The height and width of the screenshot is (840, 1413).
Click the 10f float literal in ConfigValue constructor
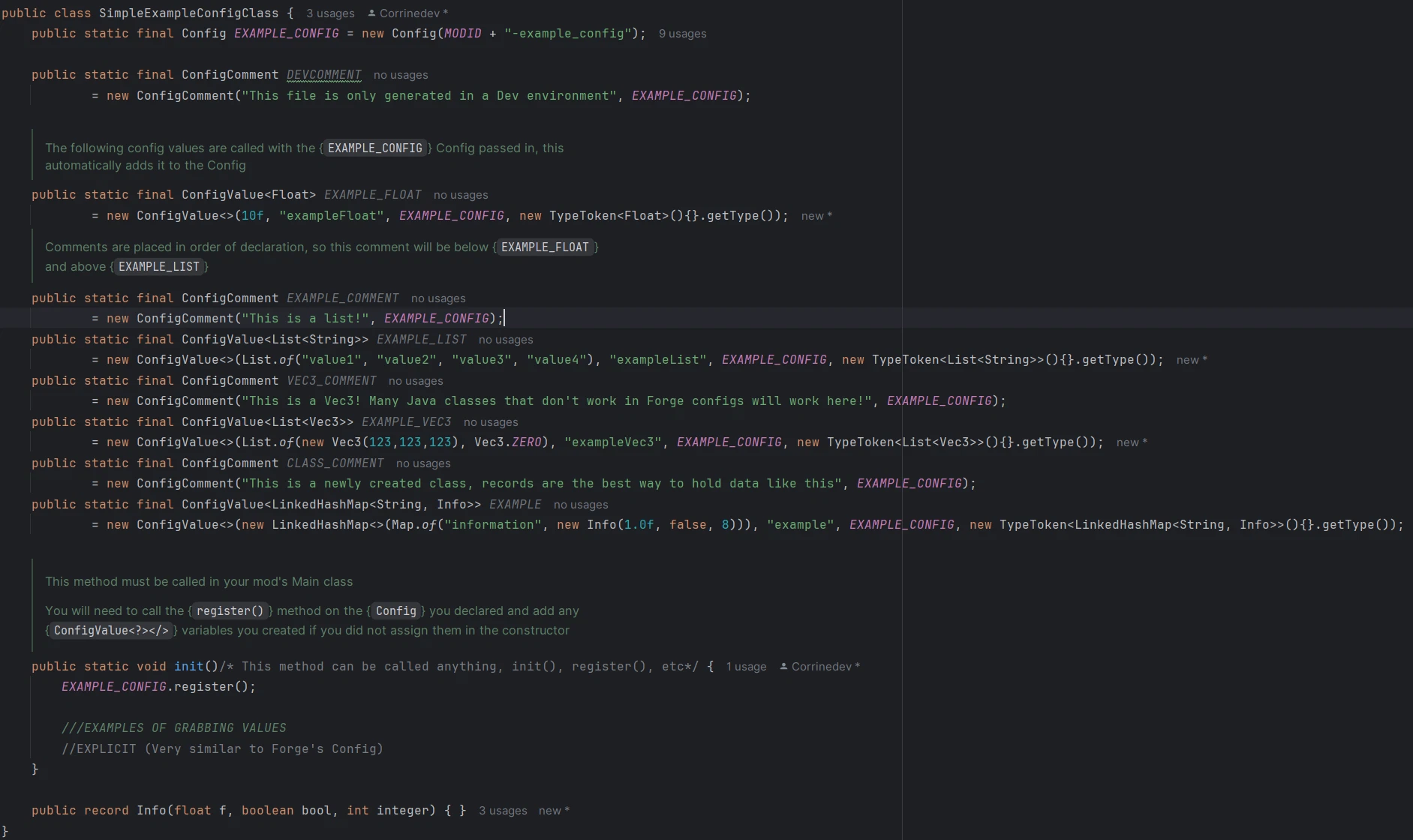point(253,216)
